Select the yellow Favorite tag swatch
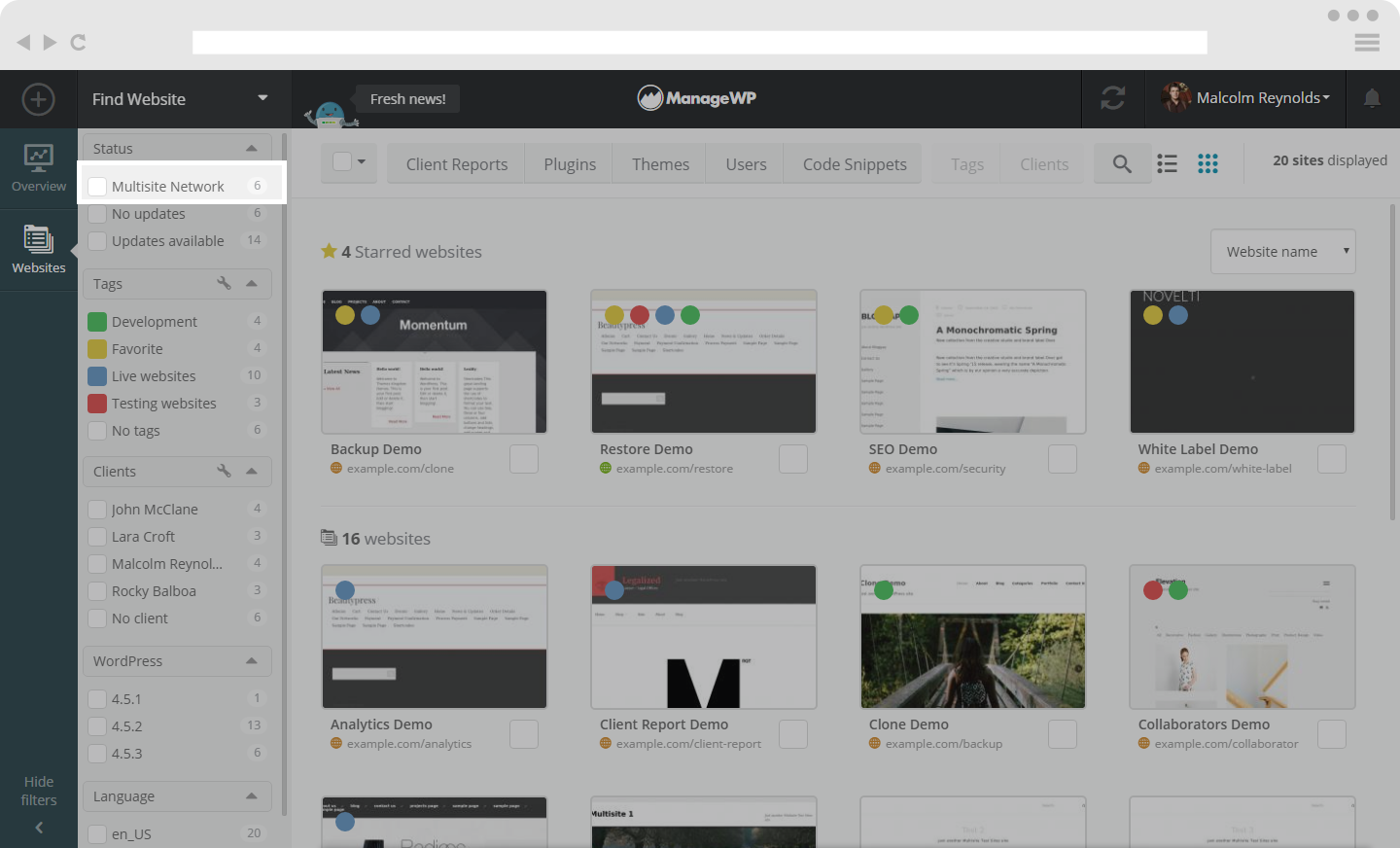 [97, 349]
